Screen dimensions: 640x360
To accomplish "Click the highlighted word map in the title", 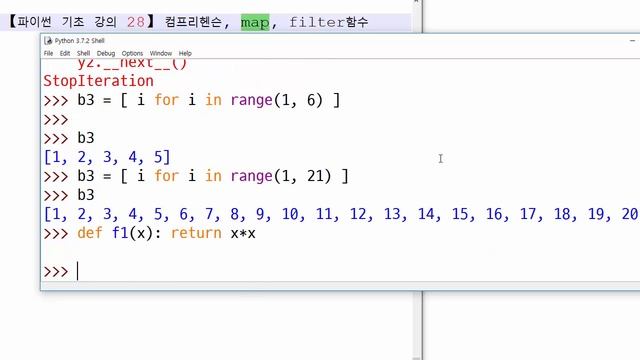I will click(x=255, y=22).
